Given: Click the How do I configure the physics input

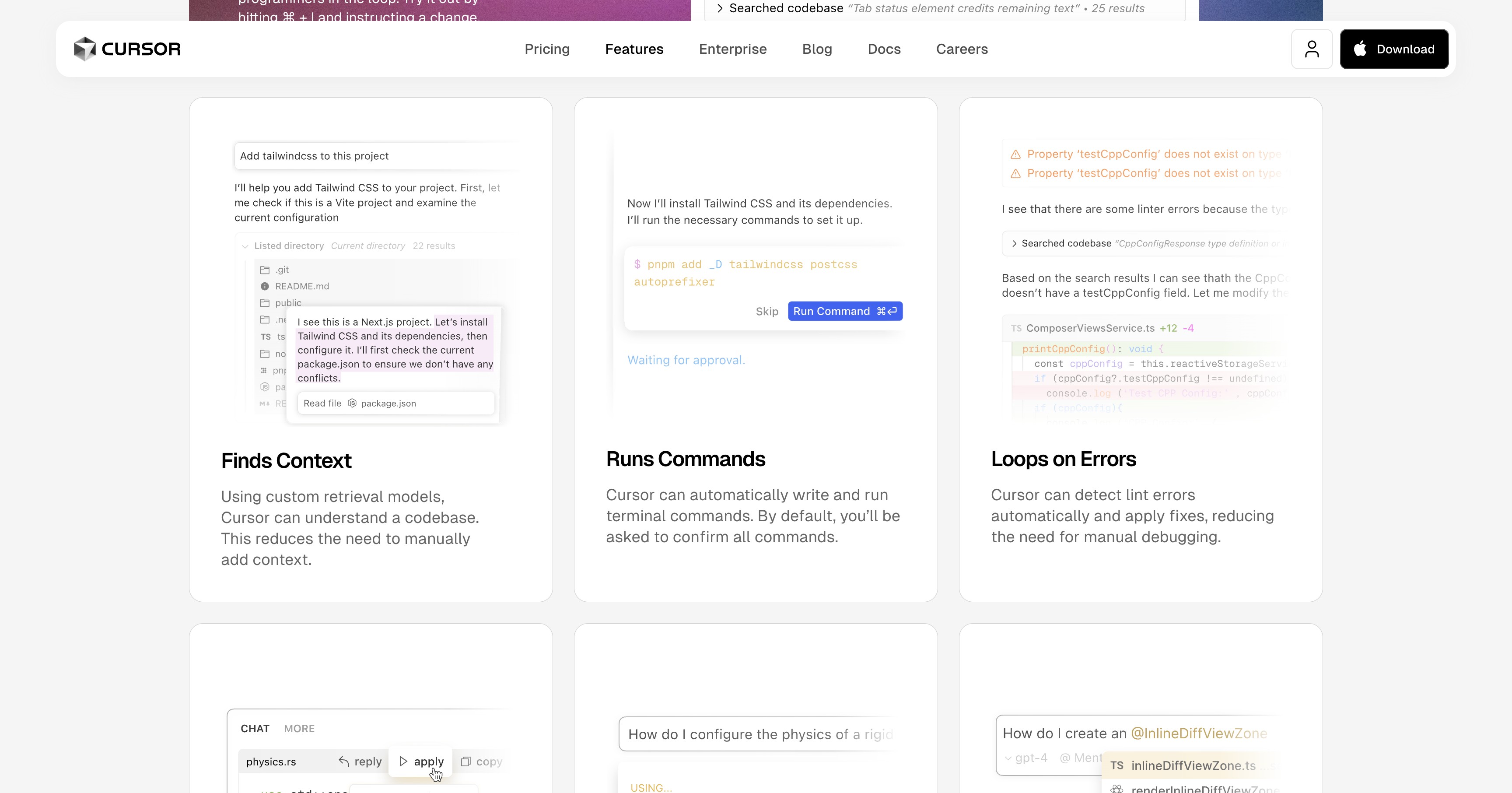Looking at the screenshot, I should pos(757,734).
